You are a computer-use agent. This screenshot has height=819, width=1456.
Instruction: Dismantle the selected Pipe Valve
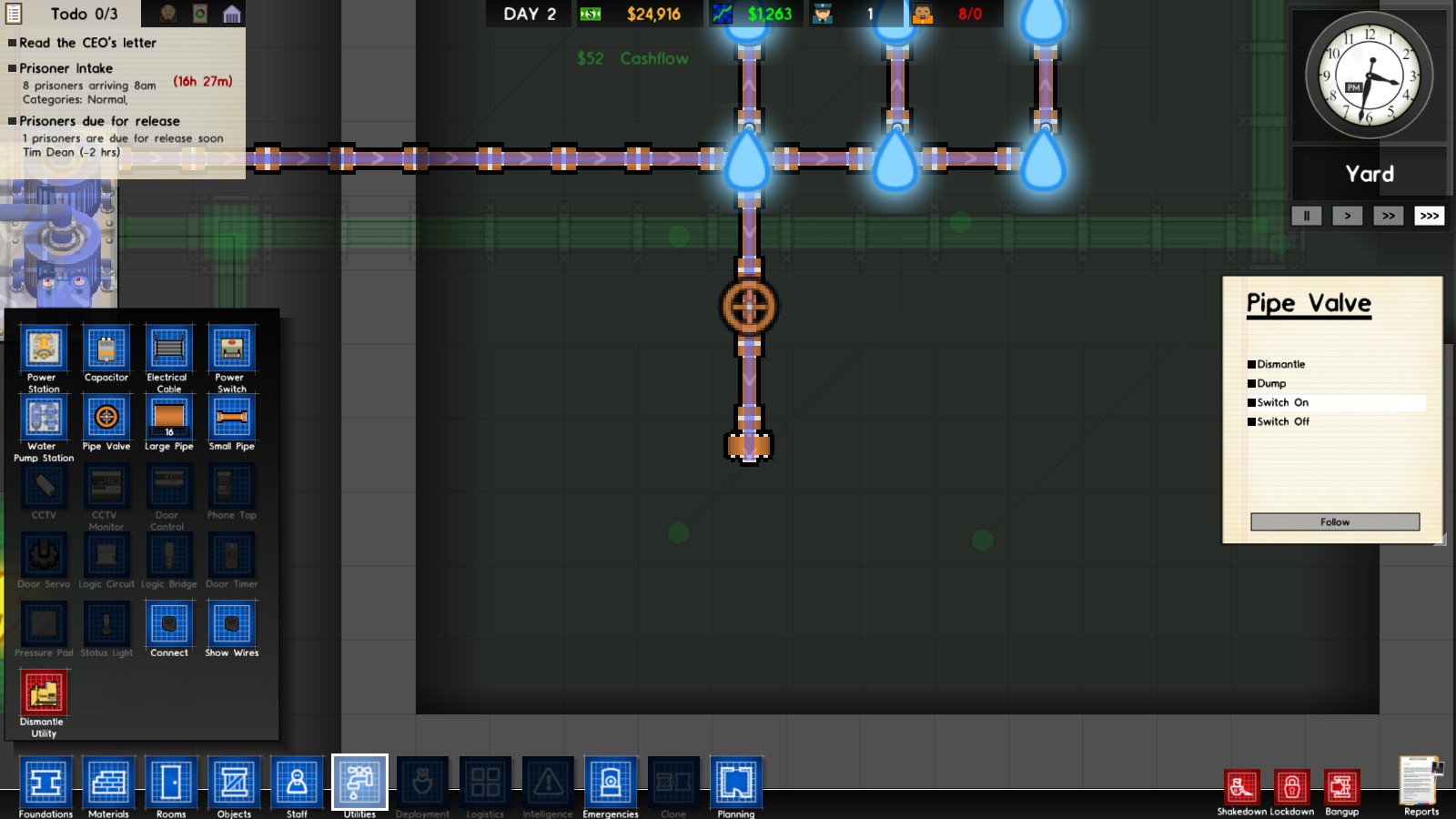pyautogui.click(x=1336, y=364)
